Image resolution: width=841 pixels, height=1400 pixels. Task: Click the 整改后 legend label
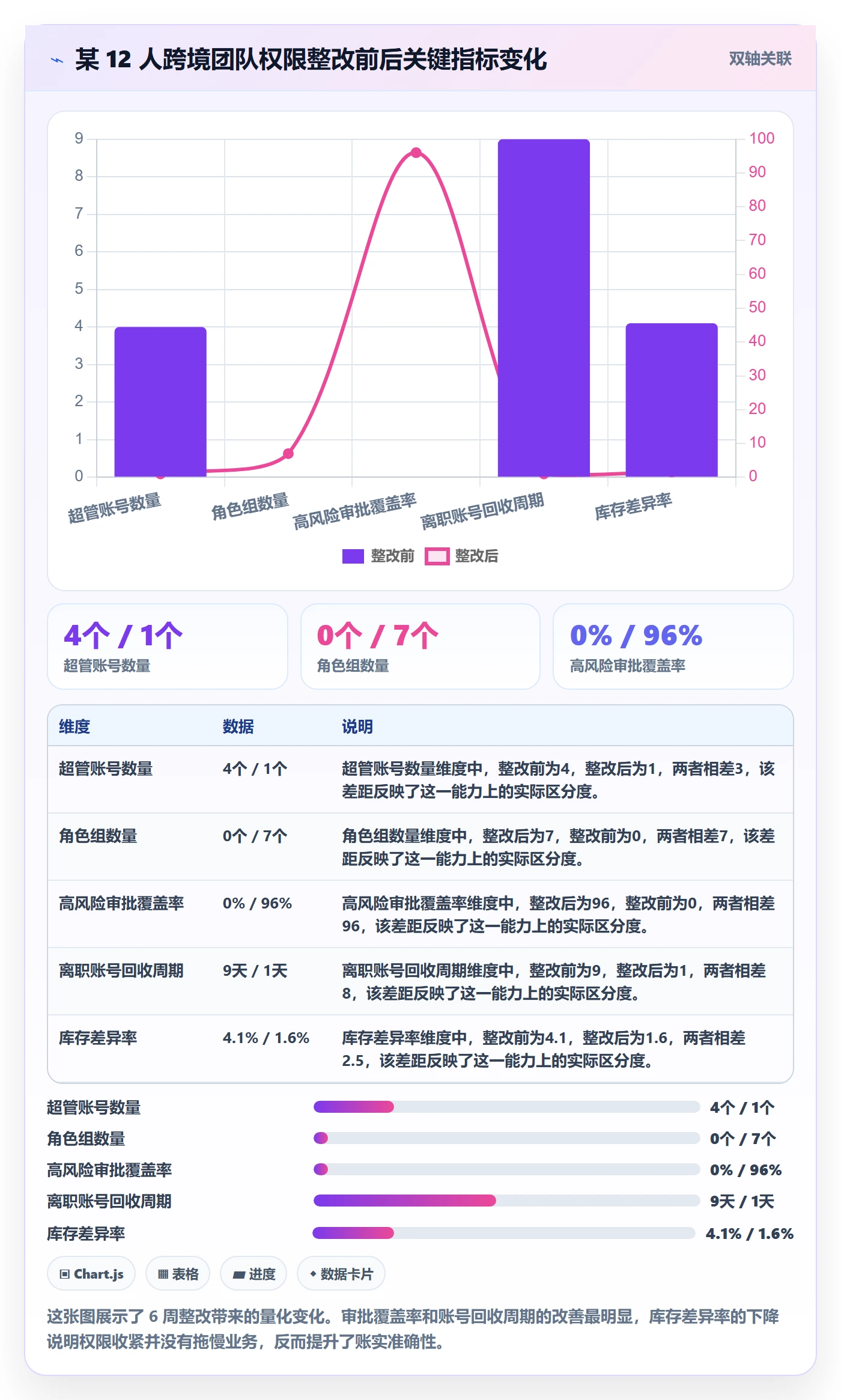pos(476,556)
